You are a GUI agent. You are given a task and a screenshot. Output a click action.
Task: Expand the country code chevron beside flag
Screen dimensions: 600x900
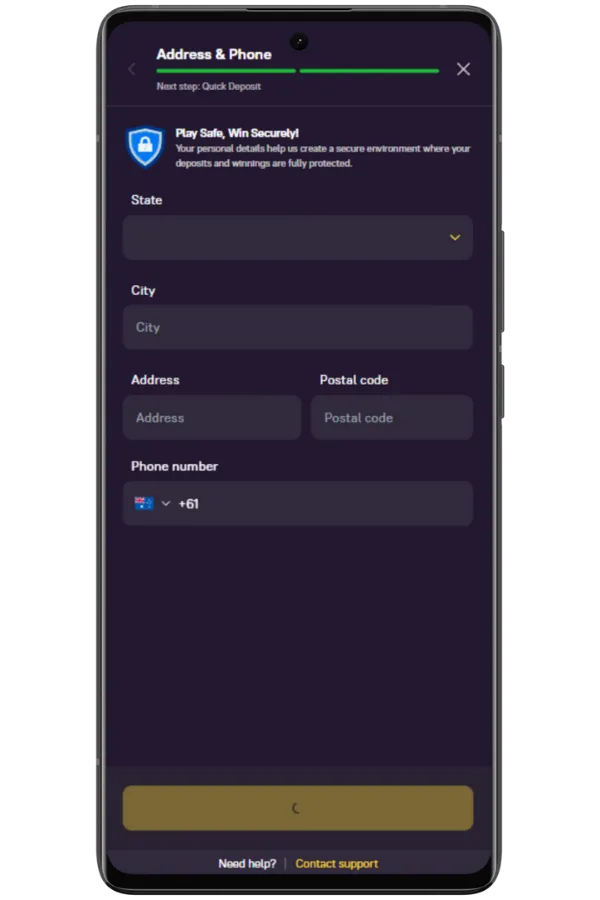click(166, 503)
